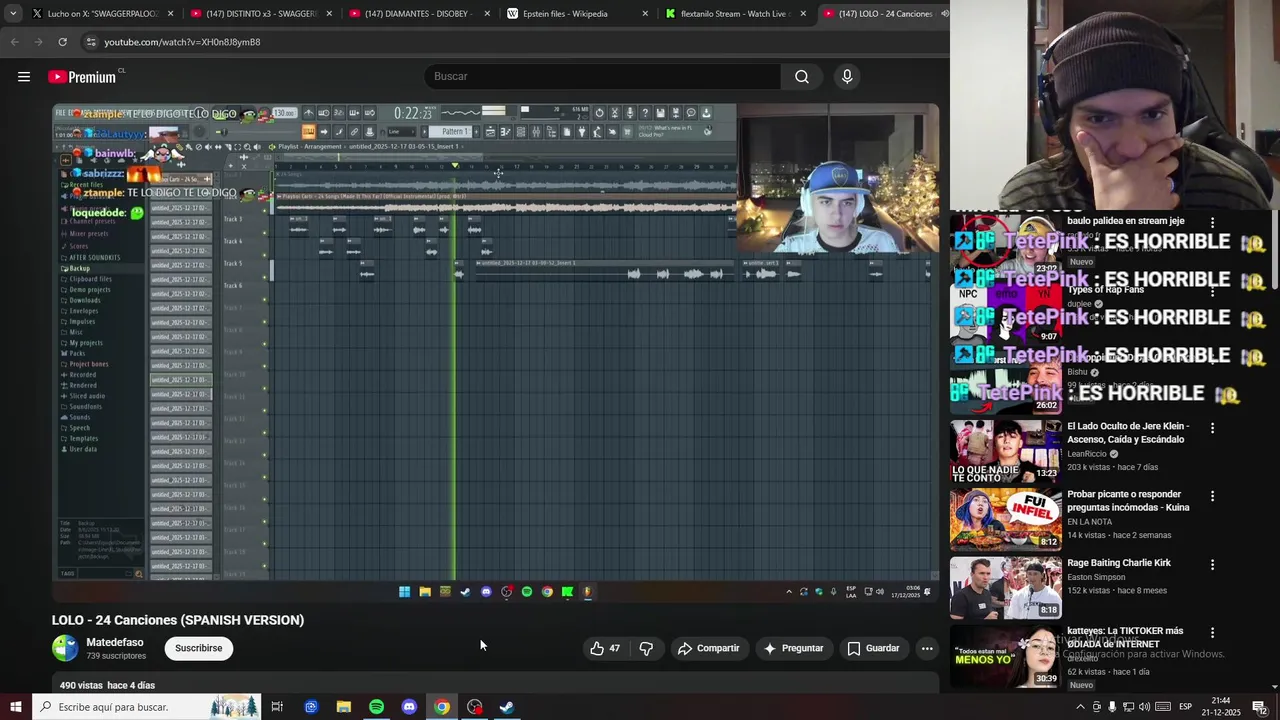Click the Buscar search field
This screenshot has height=720, width=1280.
click(602, 76)
